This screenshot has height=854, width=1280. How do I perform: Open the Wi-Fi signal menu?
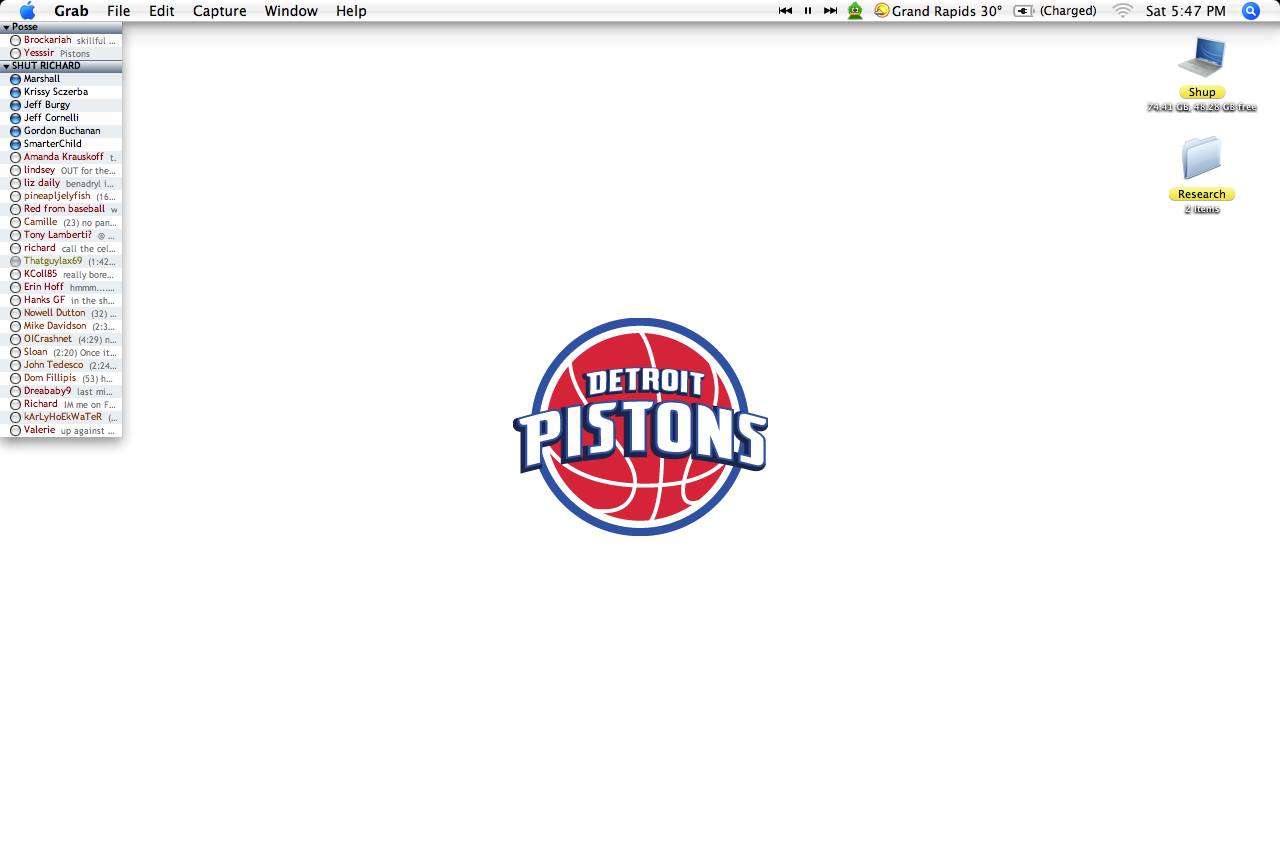tap(1123, 11)
